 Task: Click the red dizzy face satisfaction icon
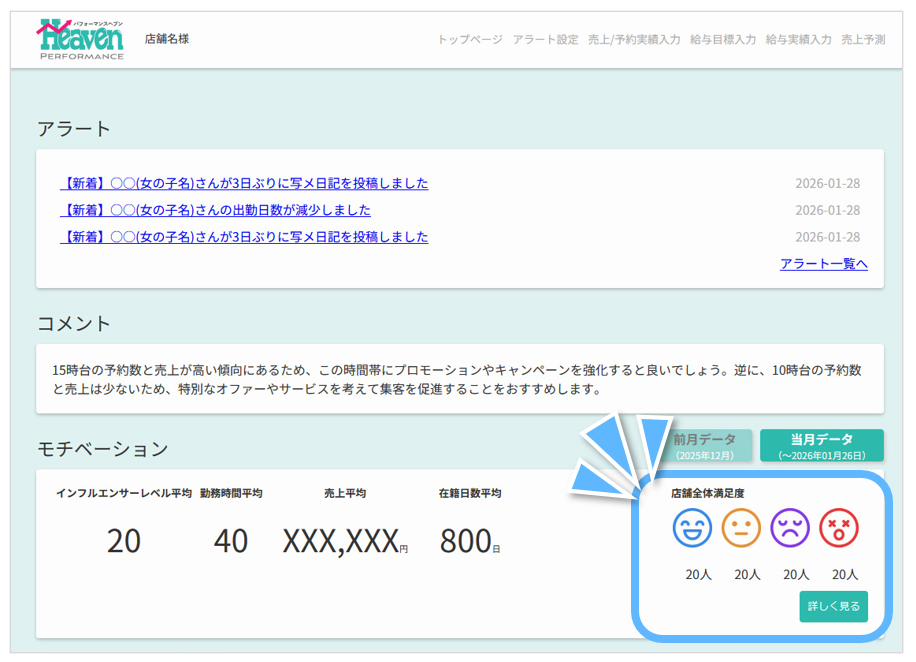(839, 528)
